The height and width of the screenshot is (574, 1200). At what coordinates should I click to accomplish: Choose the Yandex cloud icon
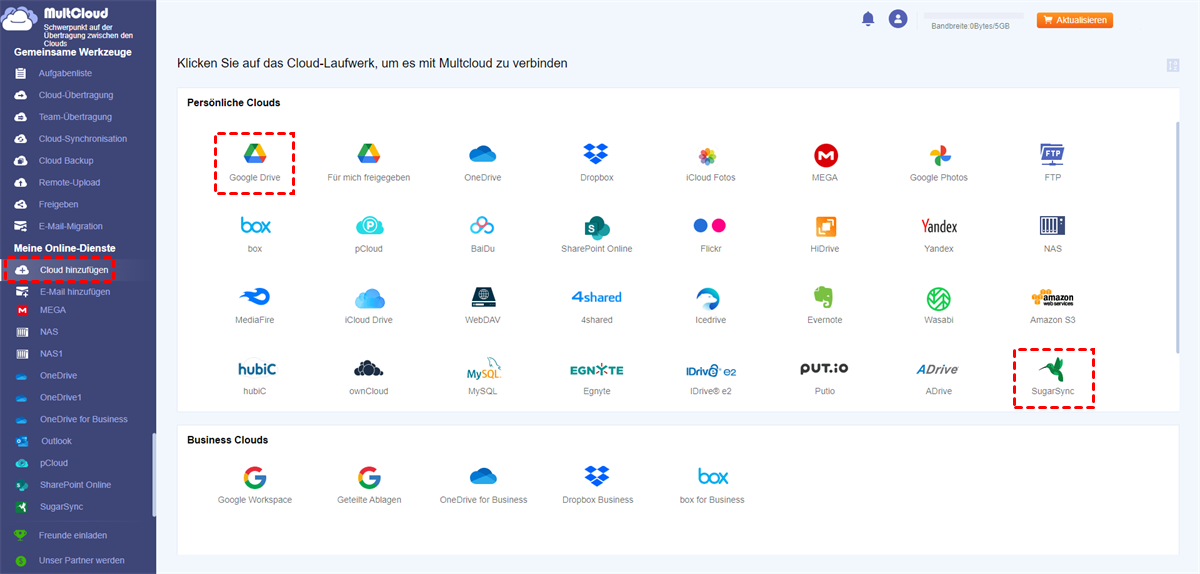pos(939,226)
